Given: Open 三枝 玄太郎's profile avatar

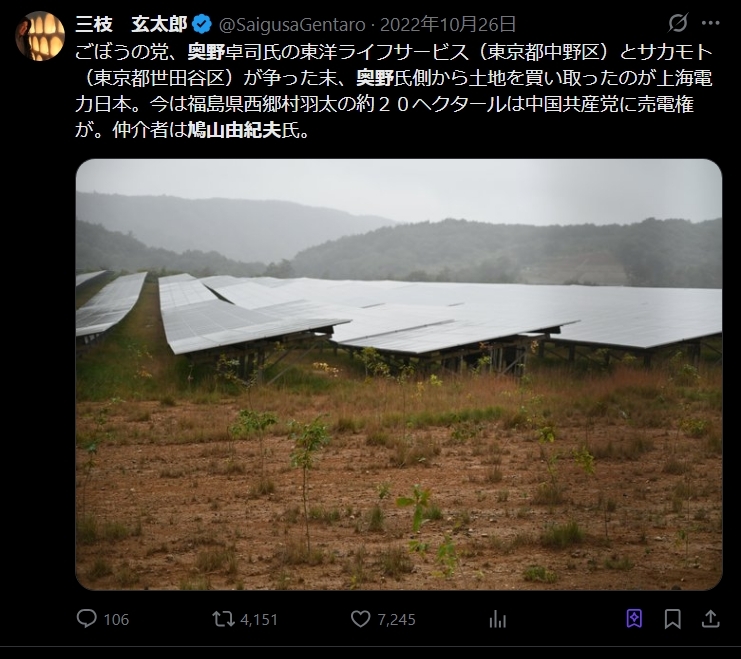Looking at the screenshot, I should point(40,36).
